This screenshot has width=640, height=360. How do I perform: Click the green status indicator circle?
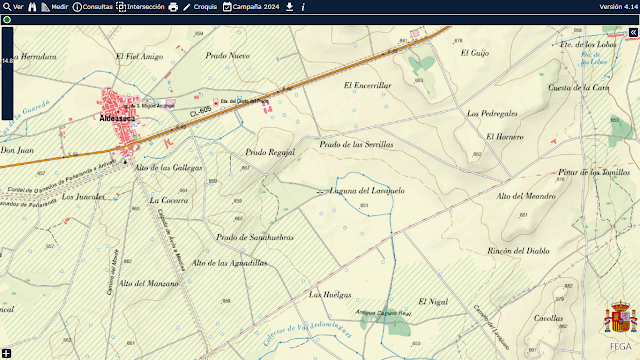7,20
